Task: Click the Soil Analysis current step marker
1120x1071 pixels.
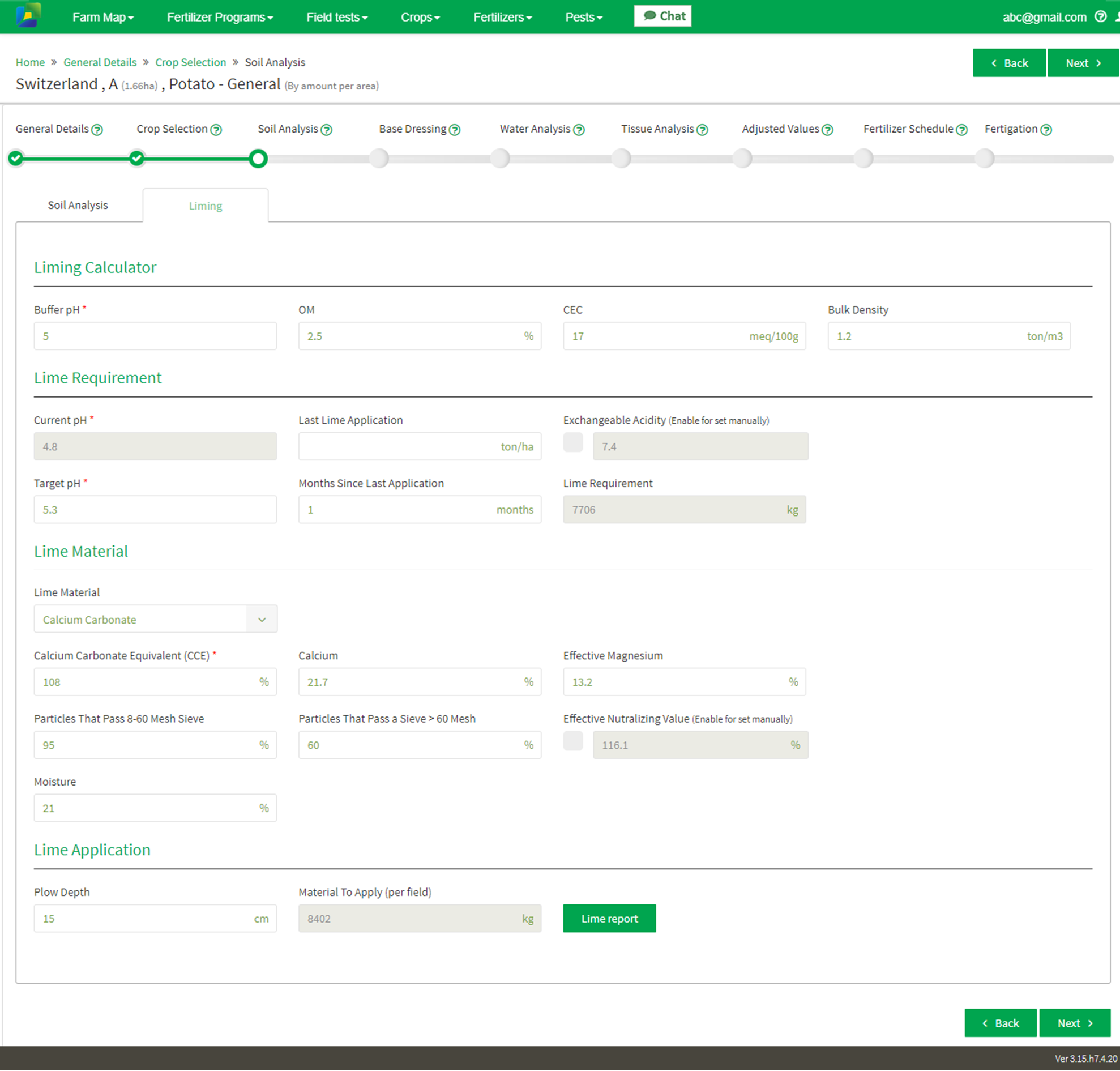Action: pos(259,158)
